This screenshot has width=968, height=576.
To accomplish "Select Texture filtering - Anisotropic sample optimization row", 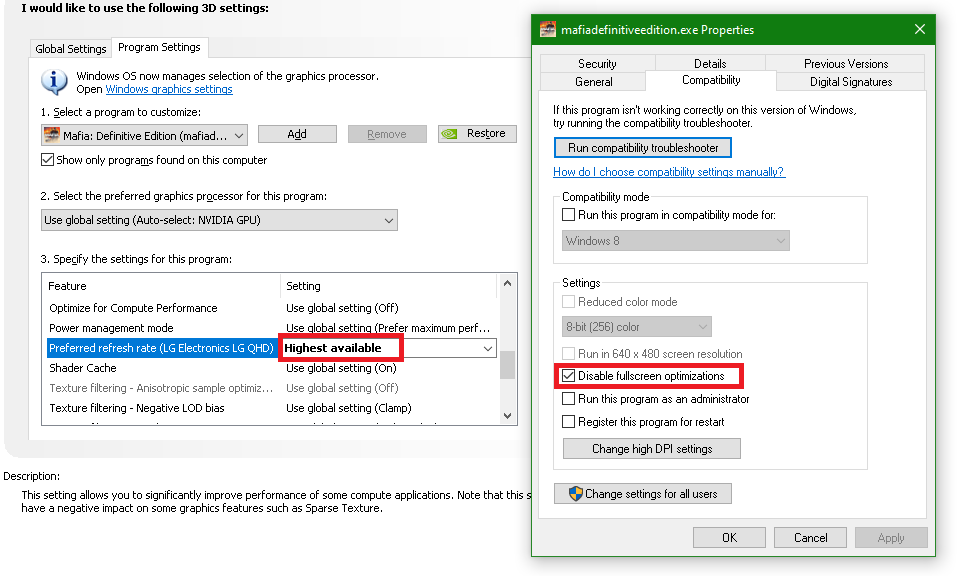I will click(x=270, y=388).
